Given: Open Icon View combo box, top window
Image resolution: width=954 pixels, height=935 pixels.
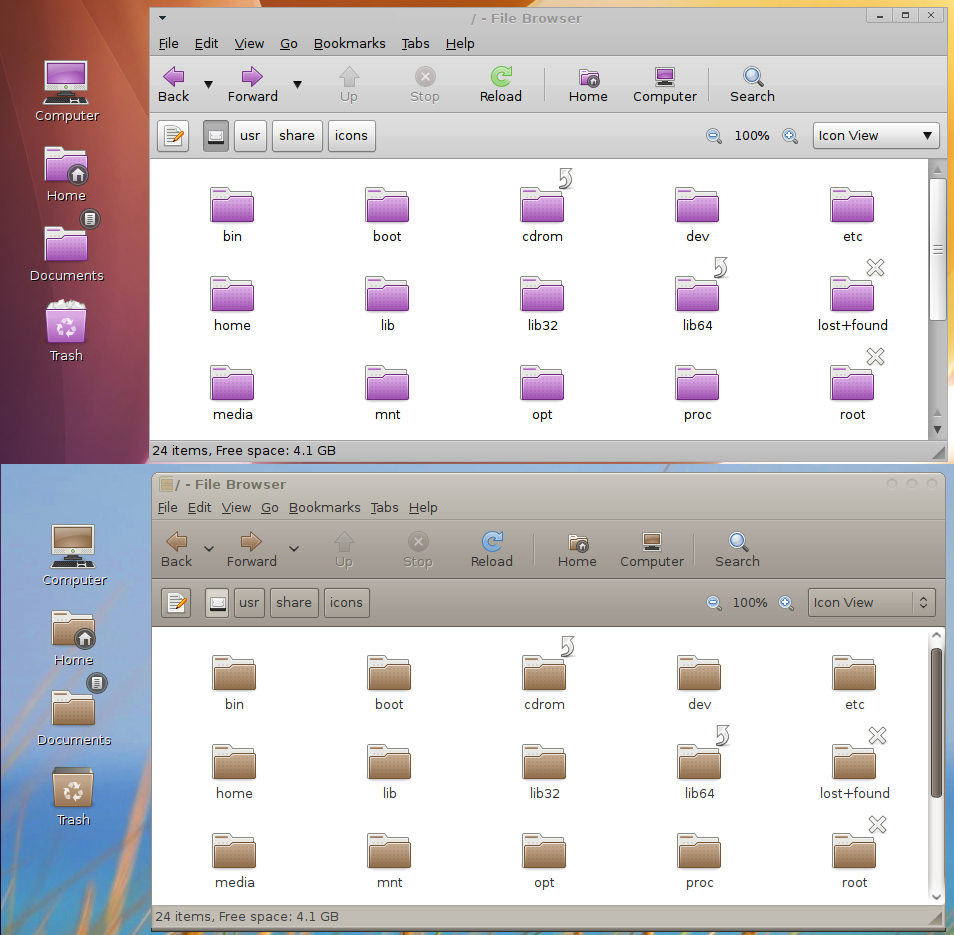Looking at the screenshot, I should point(876,136).
